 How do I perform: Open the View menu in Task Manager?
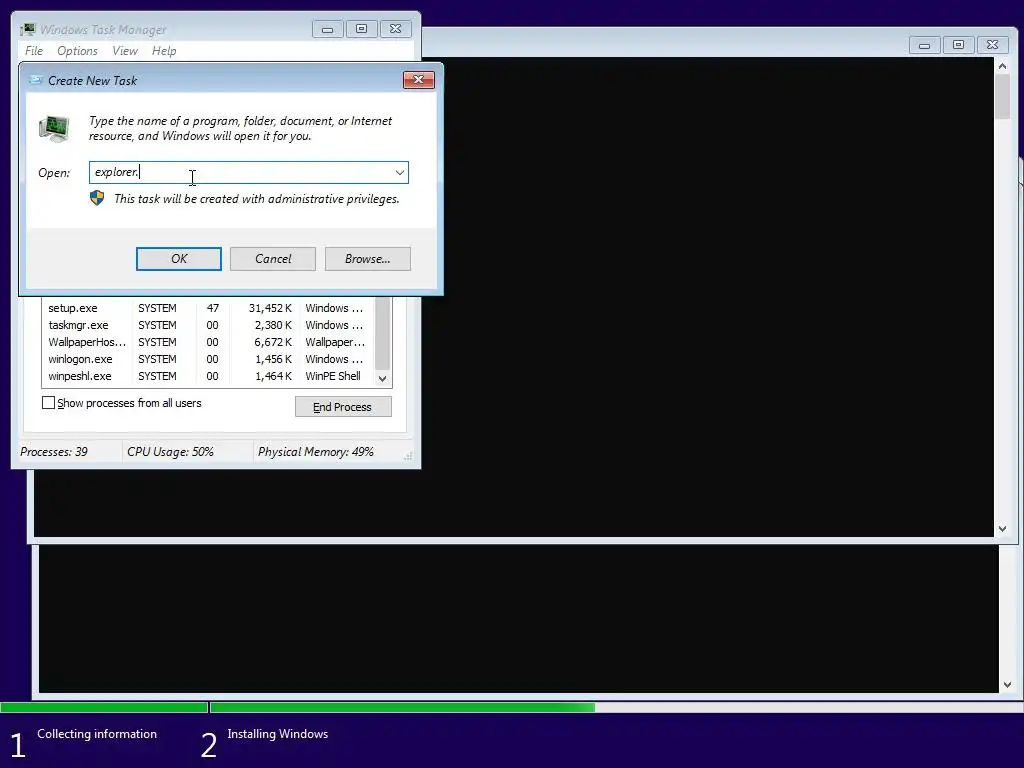click(x=125, y=51)
